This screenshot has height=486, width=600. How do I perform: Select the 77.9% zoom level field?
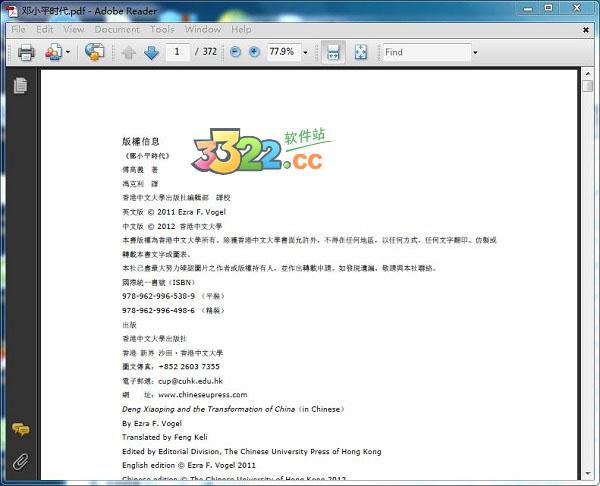pyautogui.click(x=284, y=52)
